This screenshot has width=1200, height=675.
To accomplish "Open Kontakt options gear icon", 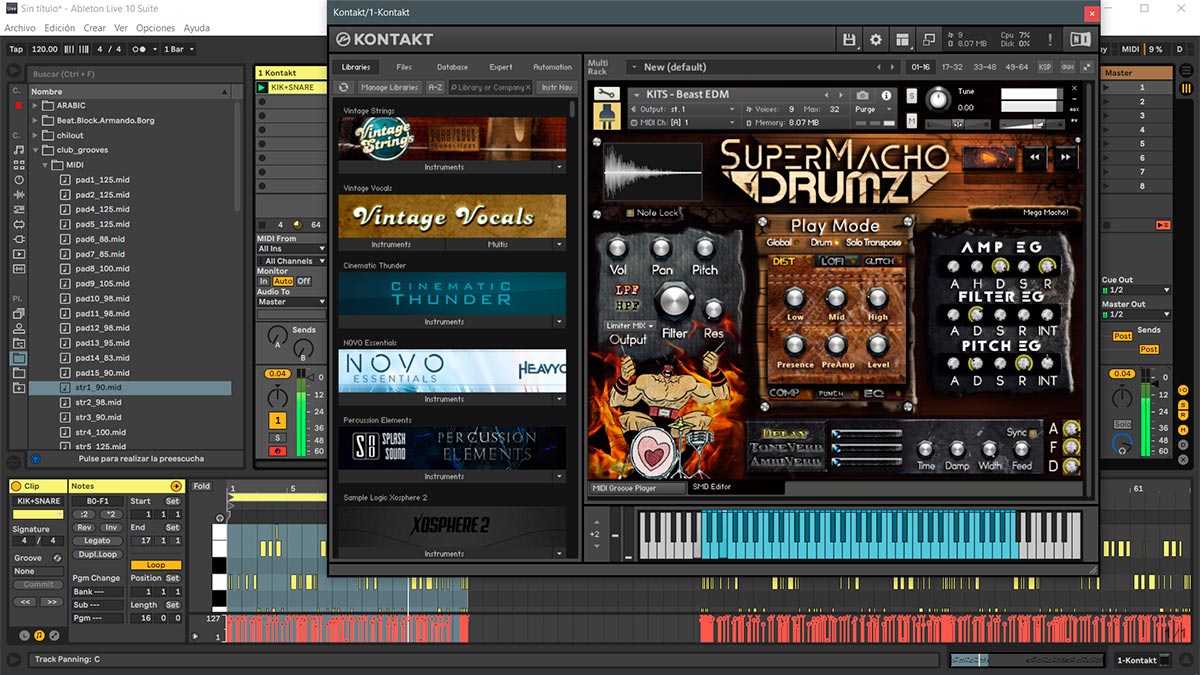I will (876, 39).
